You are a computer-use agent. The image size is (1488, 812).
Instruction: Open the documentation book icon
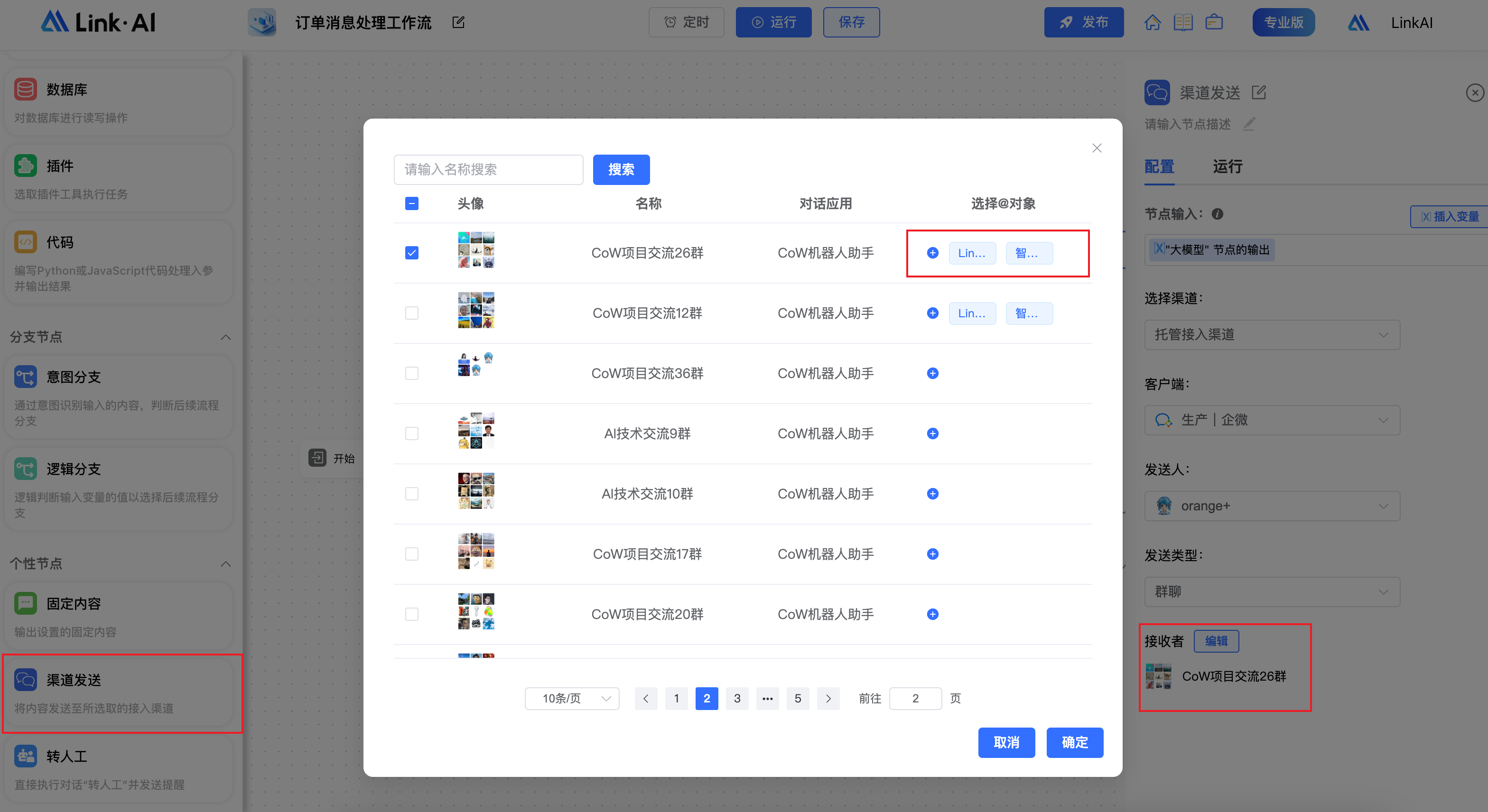point(1182,22)
